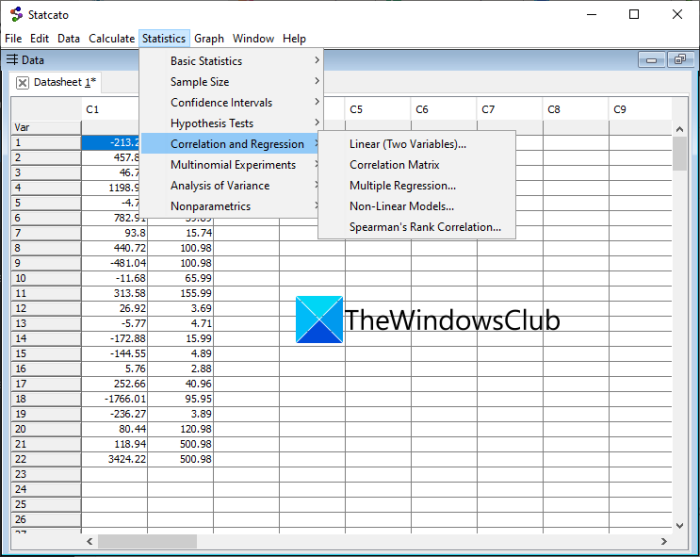700x557 pixels.
Task: Maximize the Statcato window
Action: (634, 14)
